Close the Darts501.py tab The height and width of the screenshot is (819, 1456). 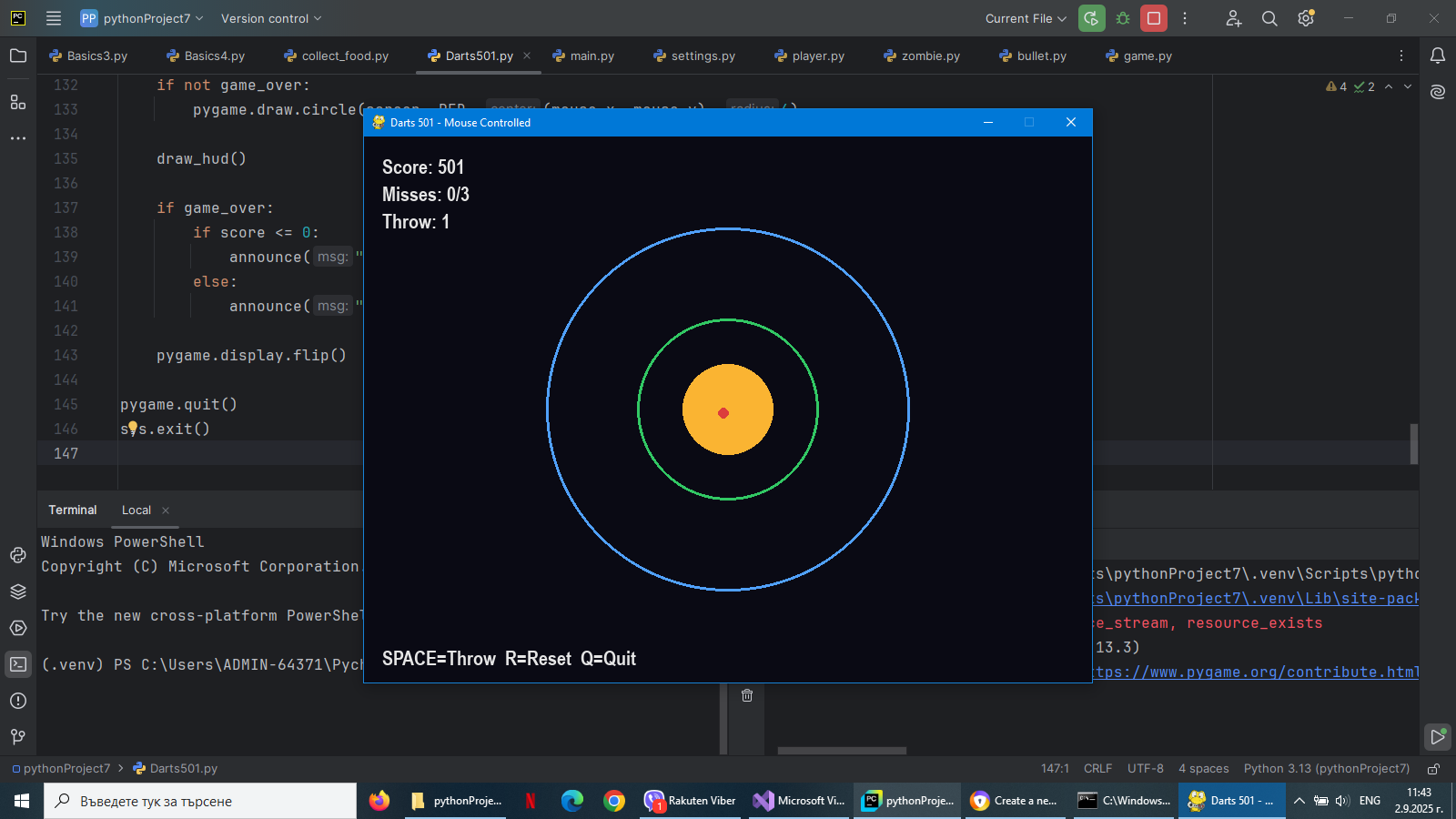[x=527, y=56]
